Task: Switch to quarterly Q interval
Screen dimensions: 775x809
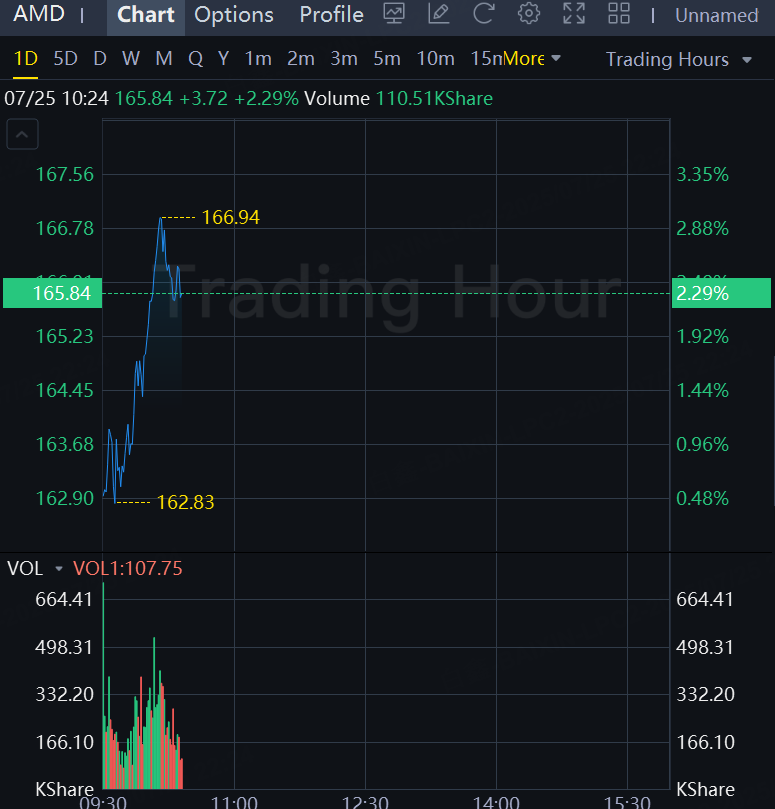Action: tap(196, 59)
